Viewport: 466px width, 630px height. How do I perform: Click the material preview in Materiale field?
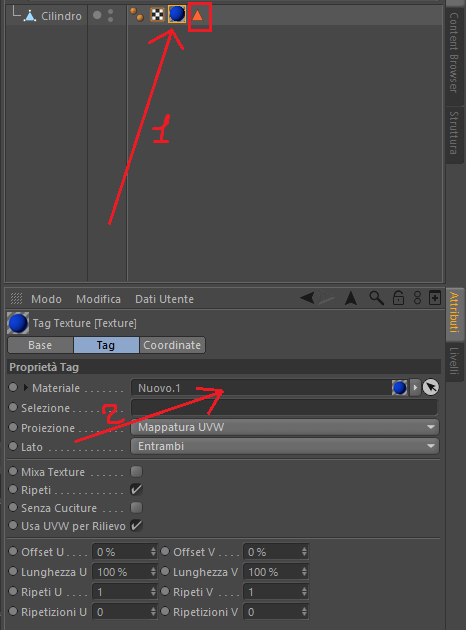[x=399, y=388]
